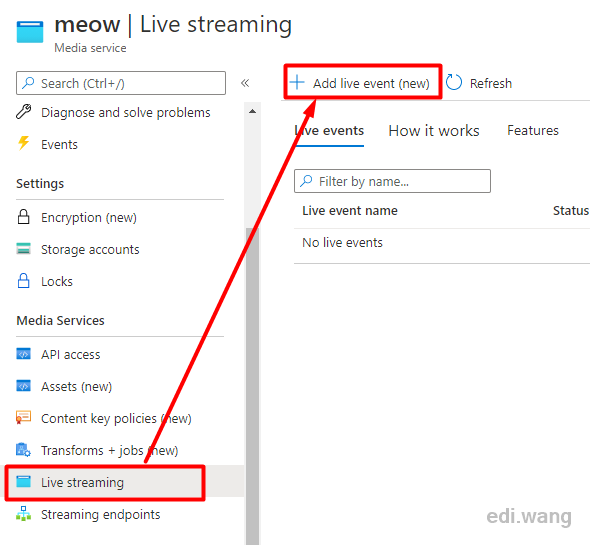Select the Encryption (new) padlock icon

(23, 217)
